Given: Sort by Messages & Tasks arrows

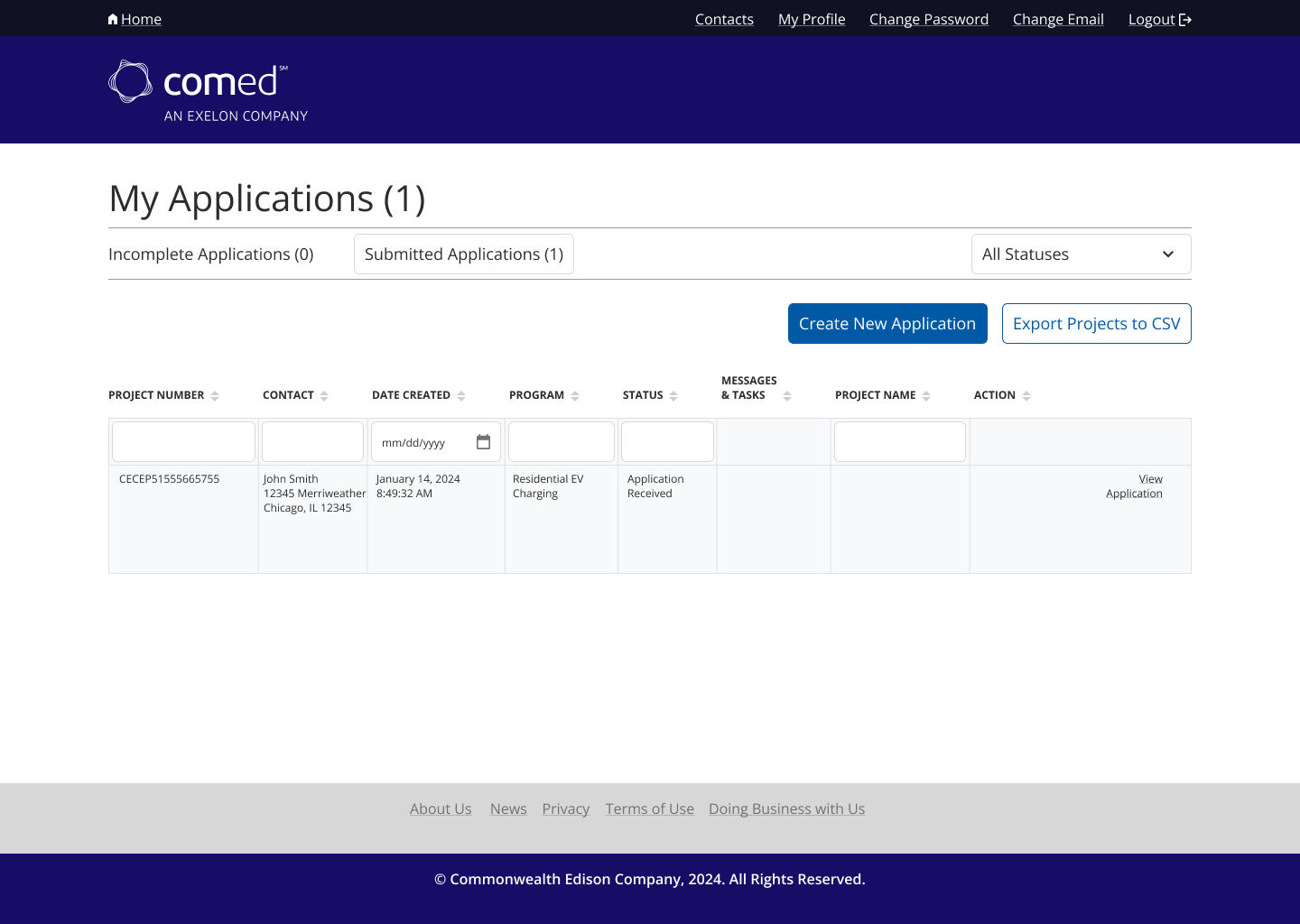Looking at the screenshot, I should [x=787, y=396].
